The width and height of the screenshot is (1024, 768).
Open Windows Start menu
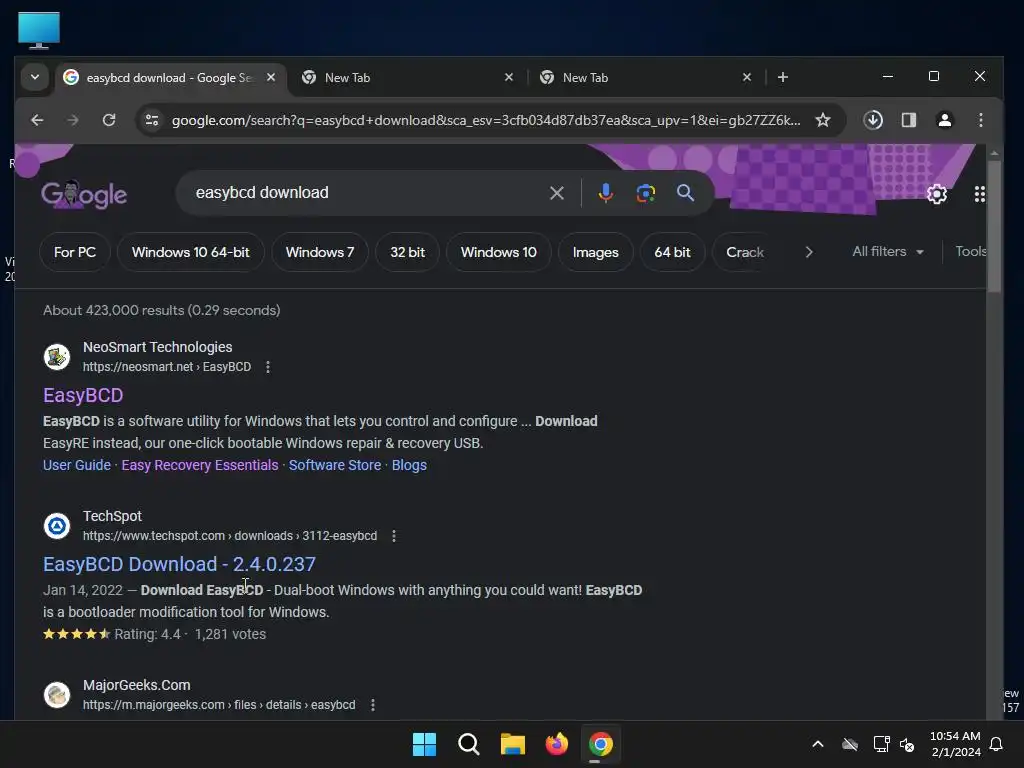click(424, 744)
